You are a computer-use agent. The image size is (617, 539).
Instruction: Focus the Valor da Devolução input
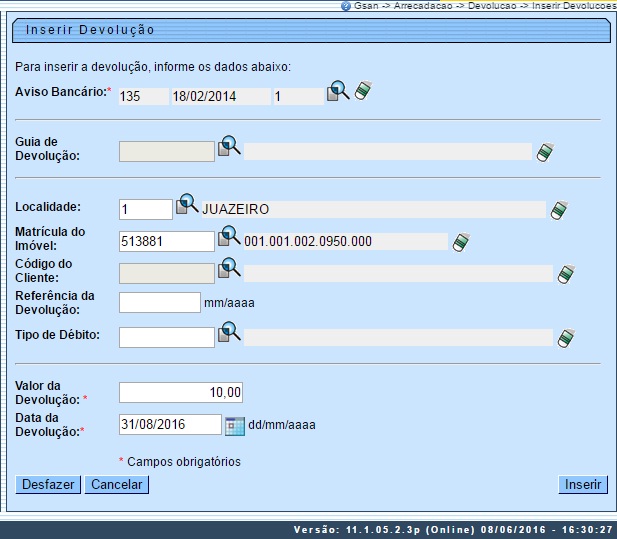181,392
